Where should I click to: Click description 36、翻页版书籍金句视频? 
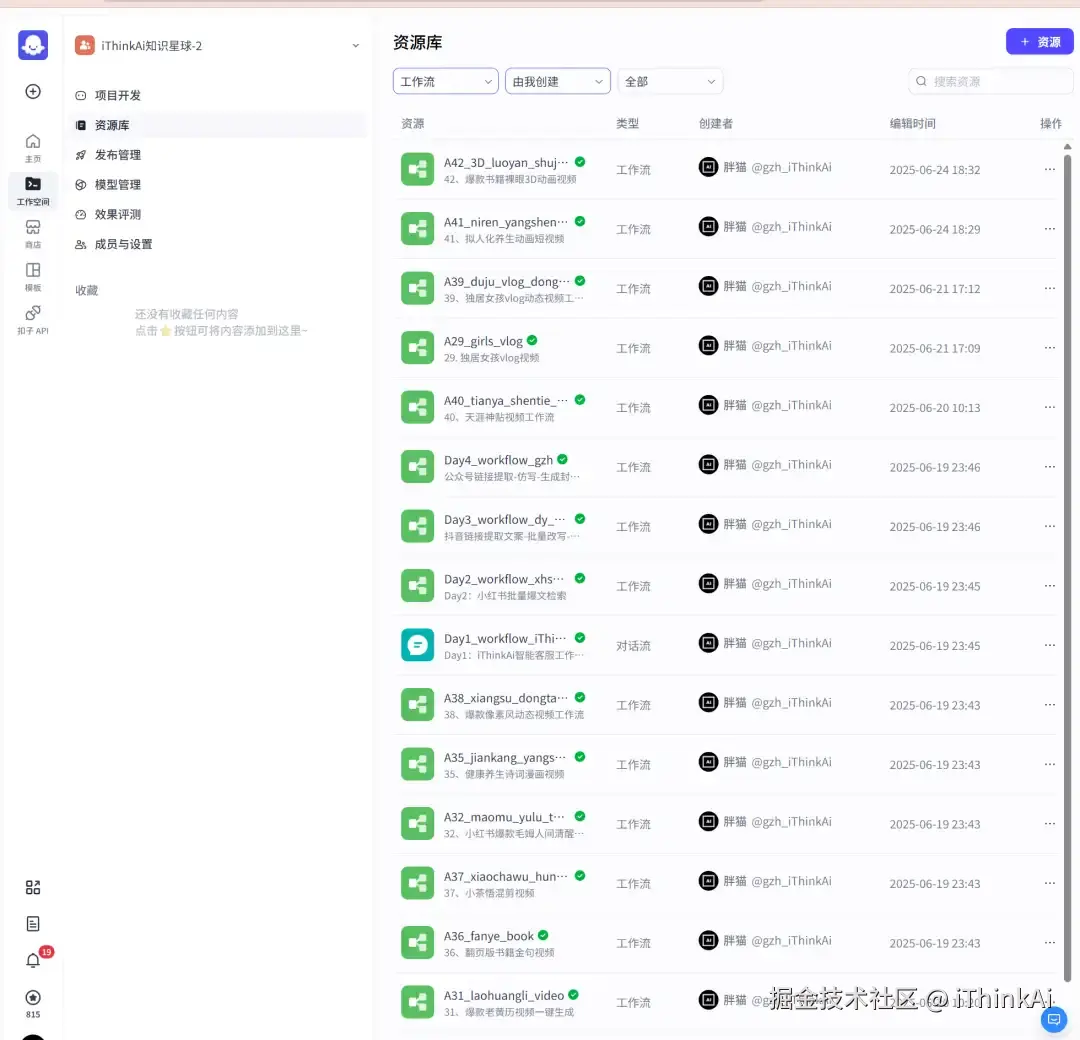(499, 953)
